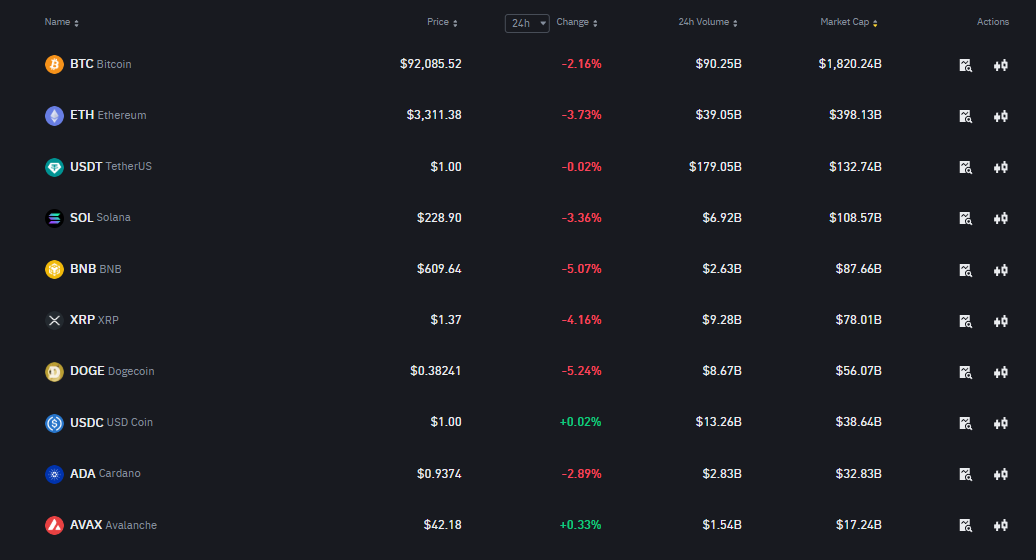The width and height of the screenshot is (1036, 560).
Task: Click the $0.38241 Dogecoin price
Action: click(x=435, y=371)
